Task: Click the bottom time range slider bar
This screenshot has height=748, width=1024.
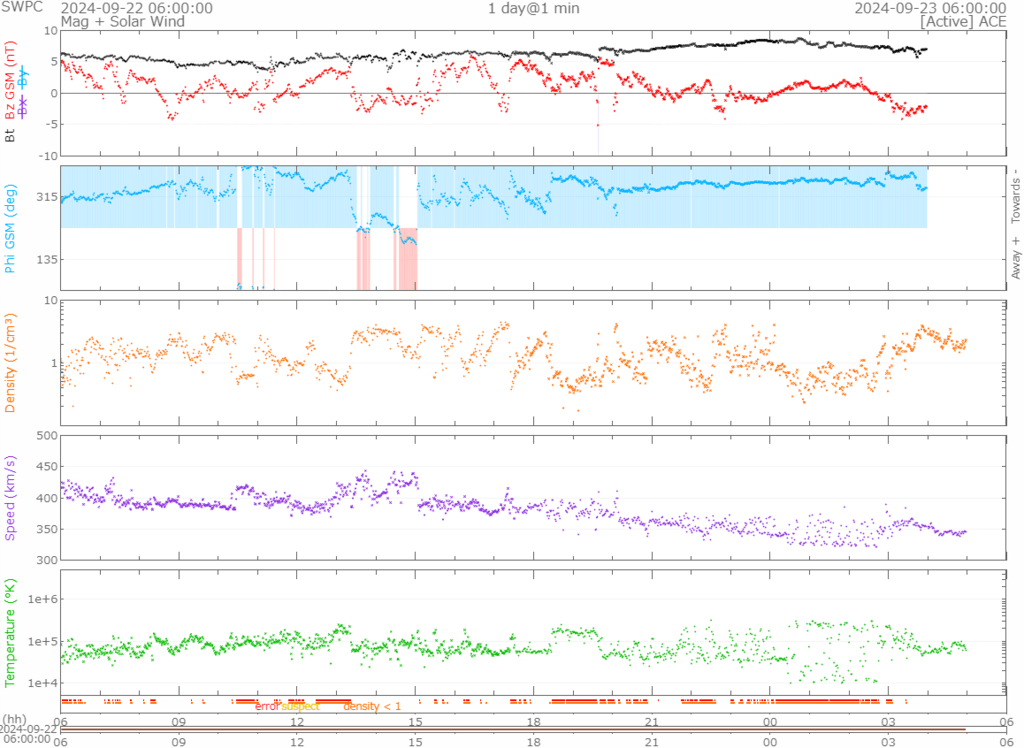Action: (x=512, y=729)
